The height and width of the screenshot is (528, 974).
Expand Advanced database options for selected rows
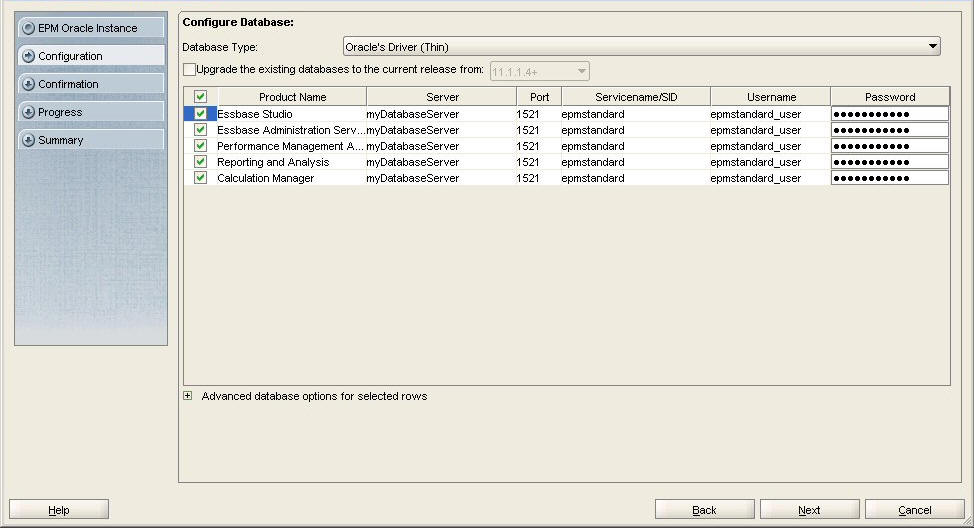188,396
